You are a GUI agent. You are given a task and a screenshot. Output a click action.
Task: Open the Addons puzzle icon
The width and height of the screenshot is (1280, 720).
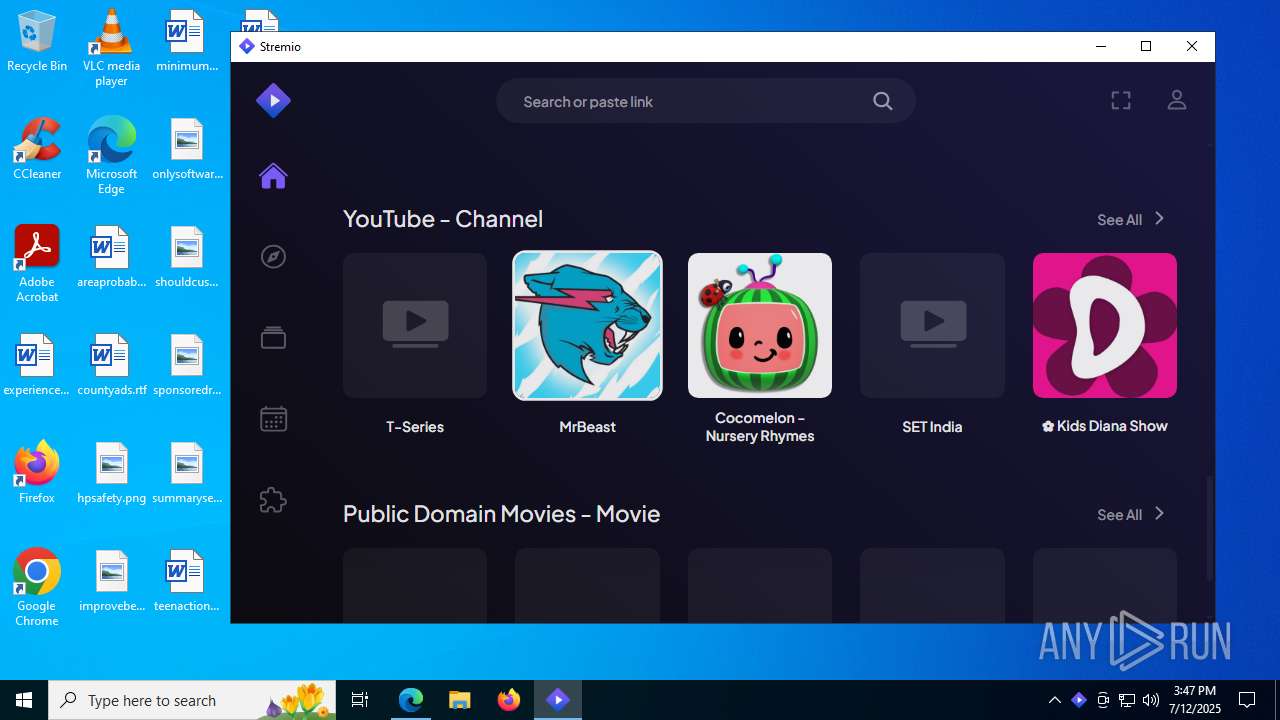273,500
